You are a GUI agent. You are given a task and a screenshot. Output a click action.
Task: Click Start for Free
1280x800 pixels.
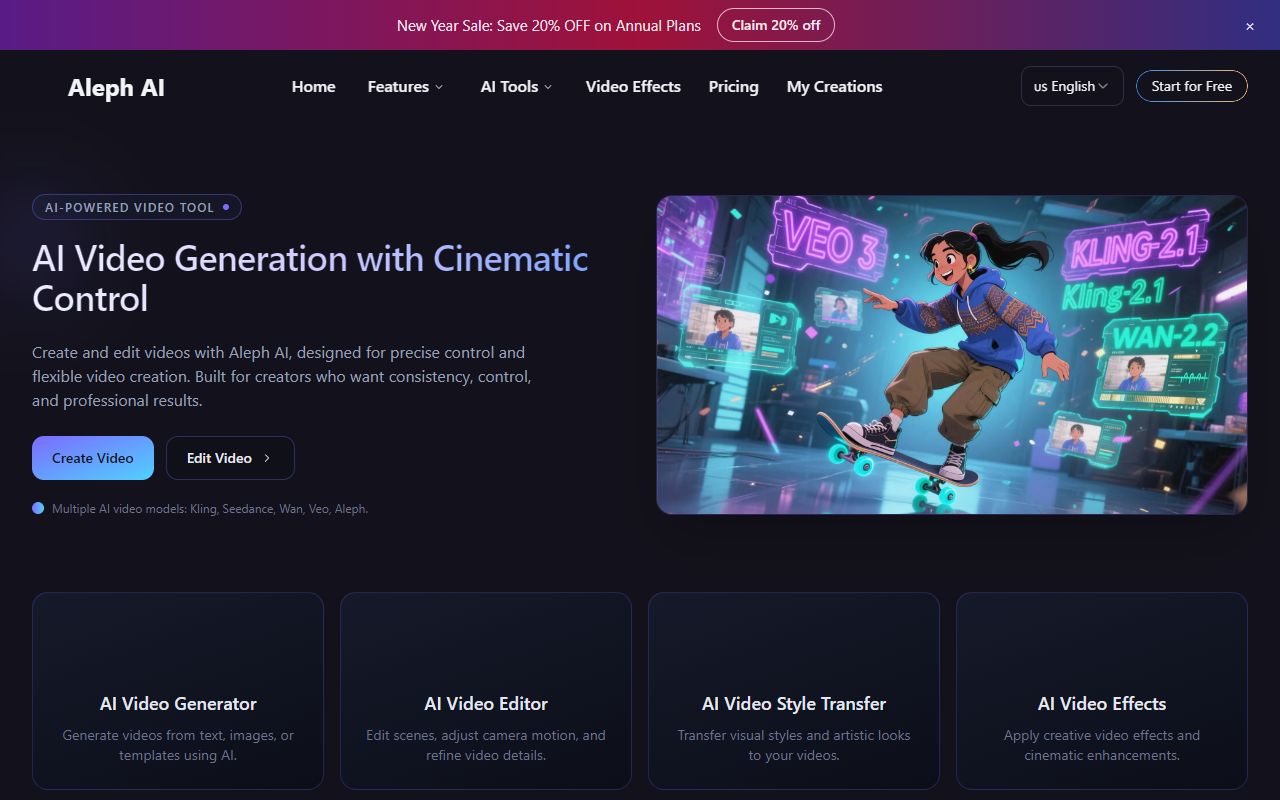tap(1191, 86)
